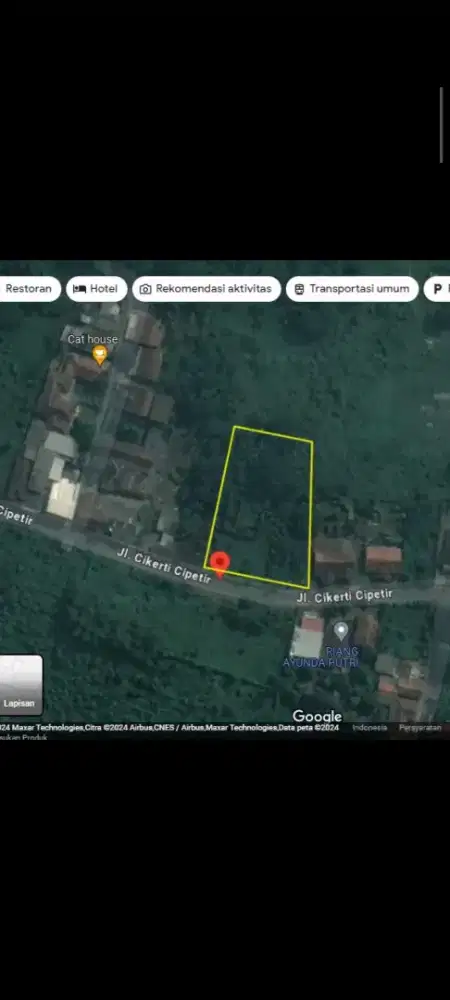Choose the Transportasi umum chip
Image resolution: width=450 pixels, height=1000 pixels.
point(352,288)
